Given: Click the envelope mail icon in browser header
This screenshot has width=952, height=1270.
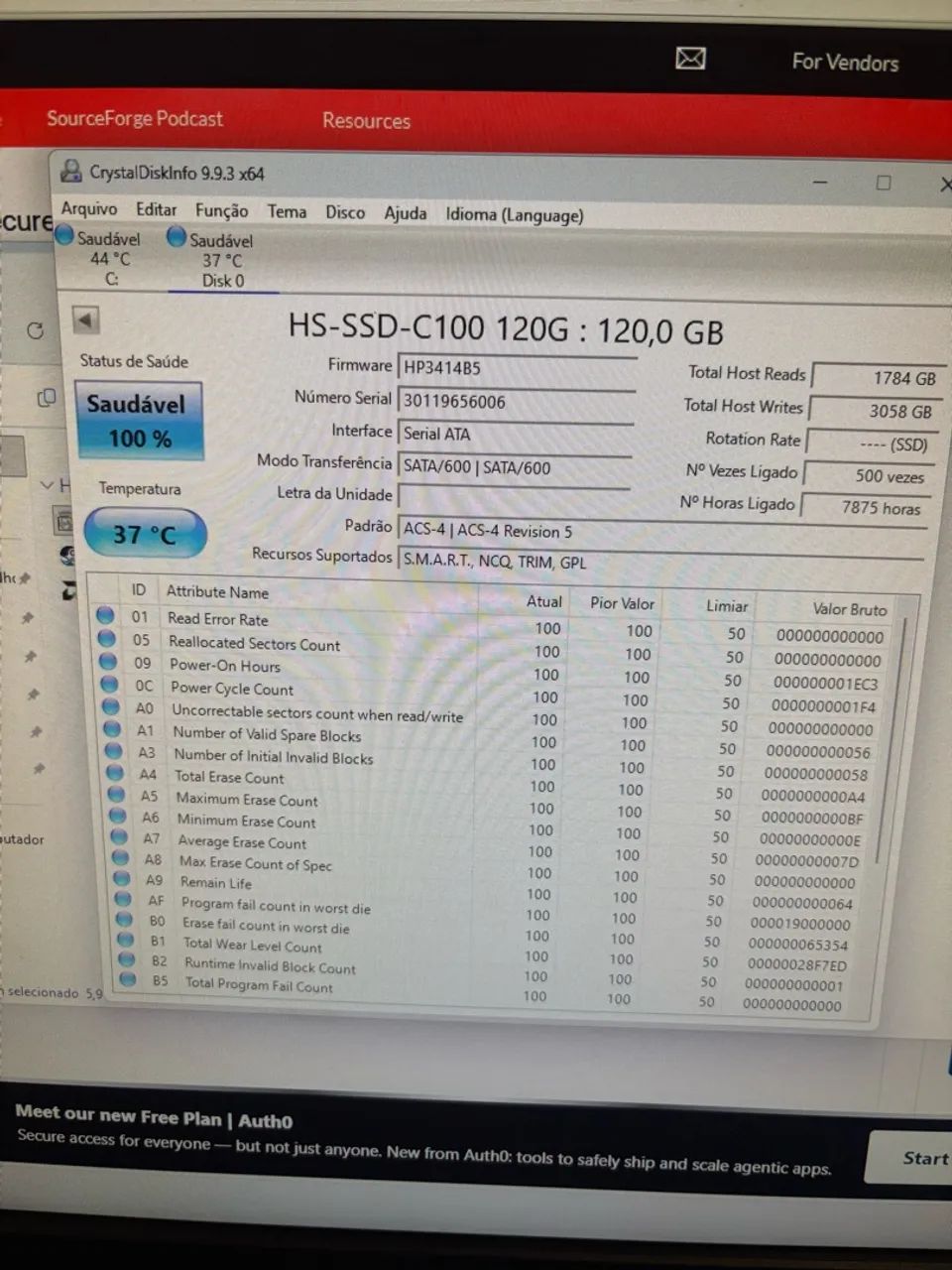Looking at the screenshot, I should click(690, 59).
